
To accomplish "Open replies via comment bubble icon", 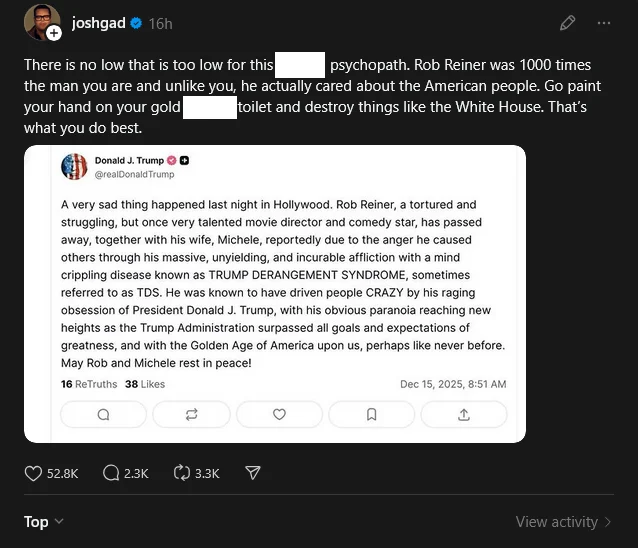I will (112, 473).
